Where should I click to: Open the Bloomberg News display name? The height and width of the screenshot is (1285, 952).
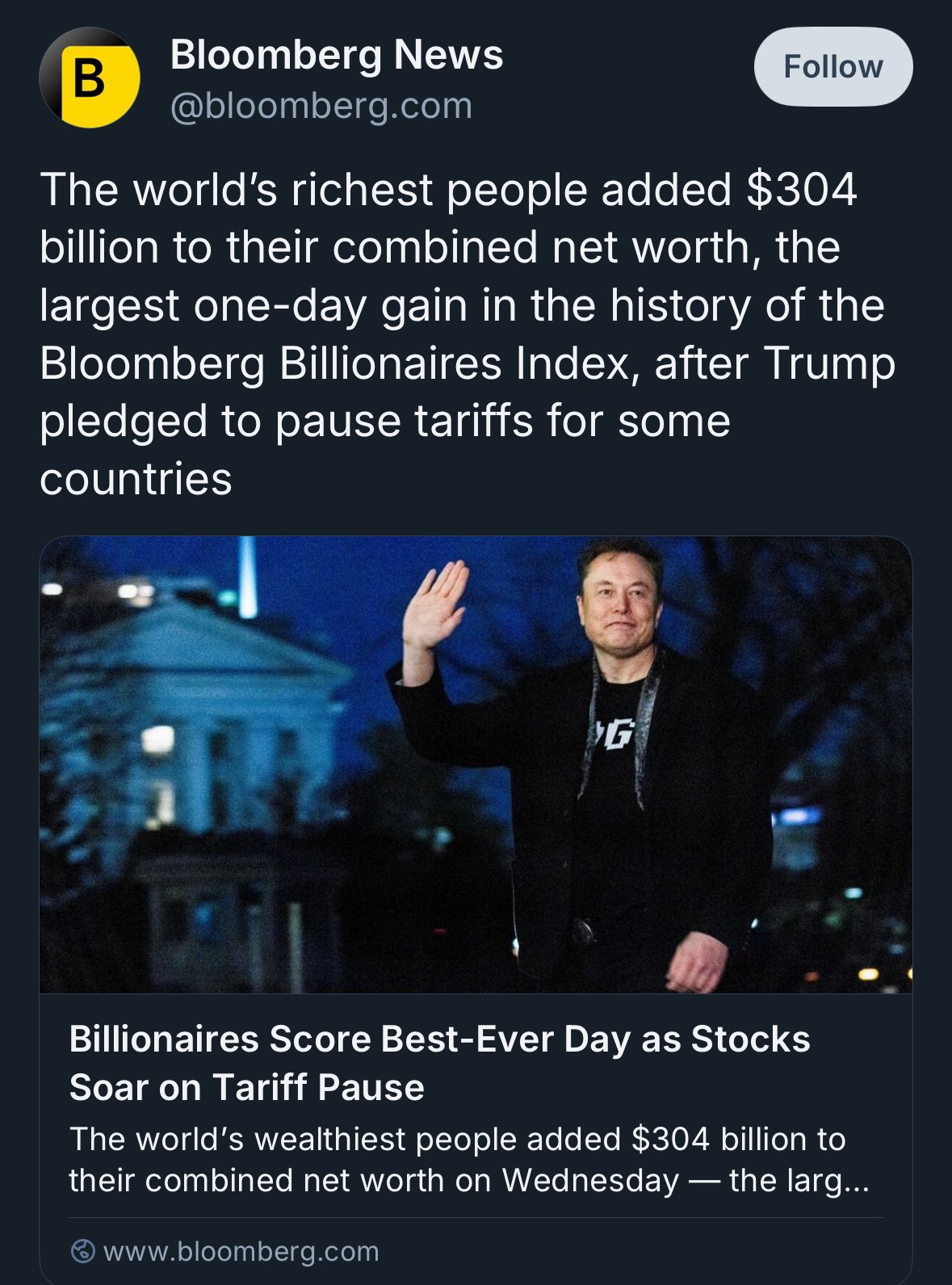(x=336, y=55)
